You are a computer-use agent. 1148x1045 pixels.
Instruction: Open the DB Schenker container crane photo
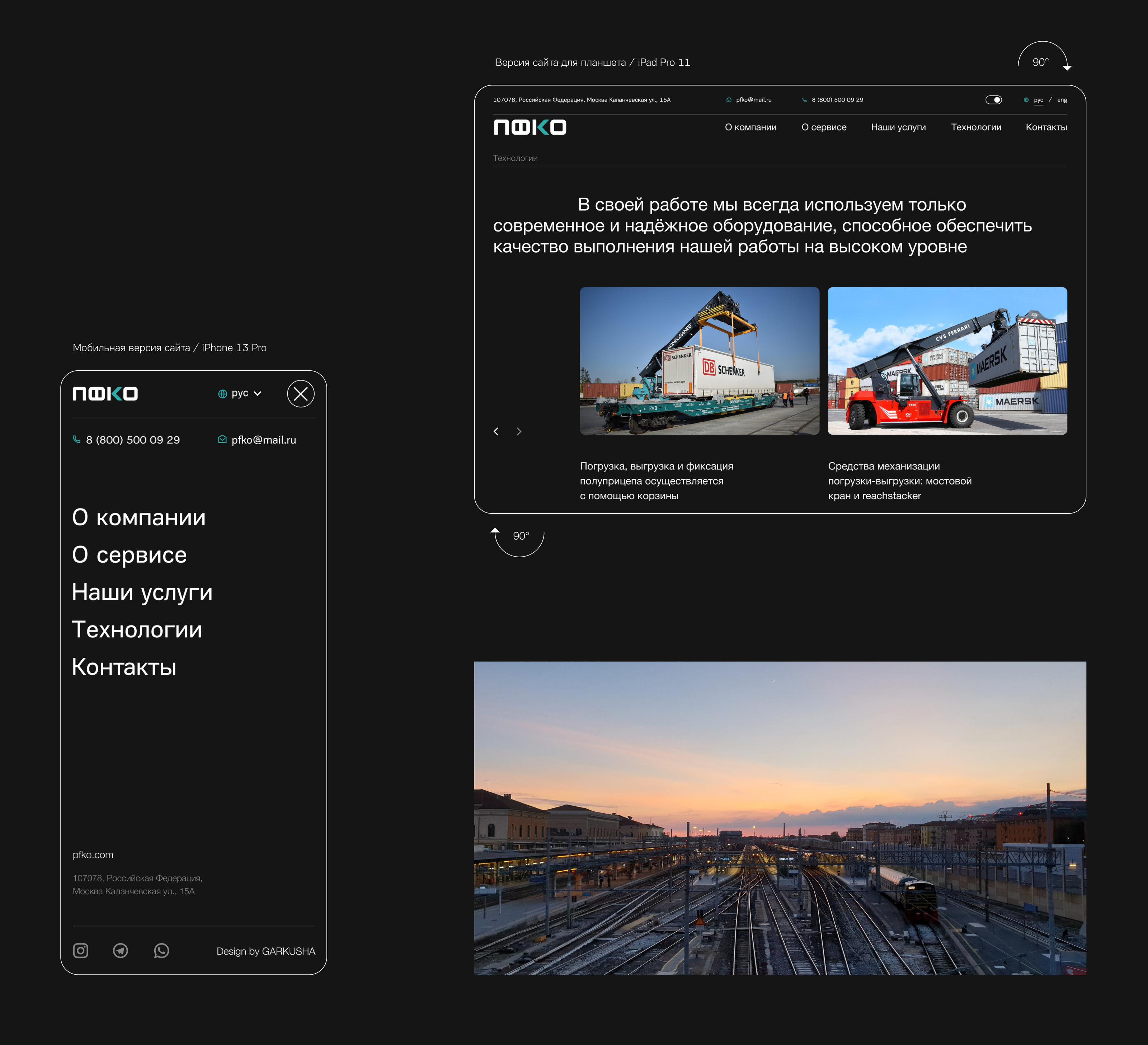699,361
